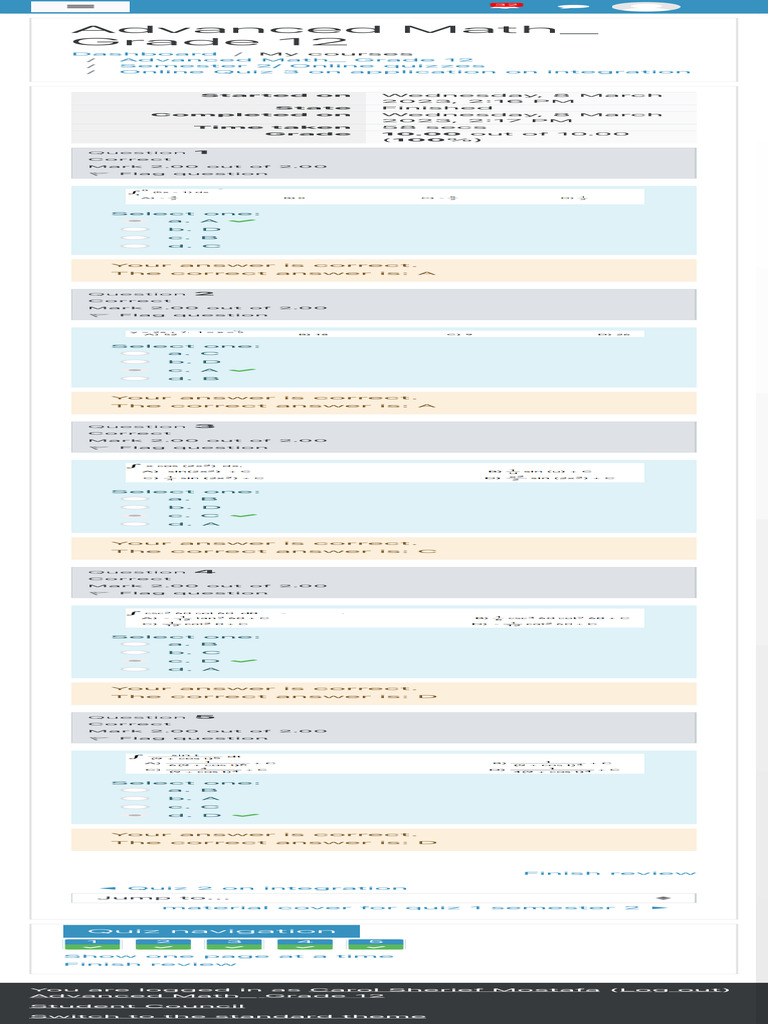Click the 'Time taken' label in summary table
768x1024 pixels.
tap(272, 127)
